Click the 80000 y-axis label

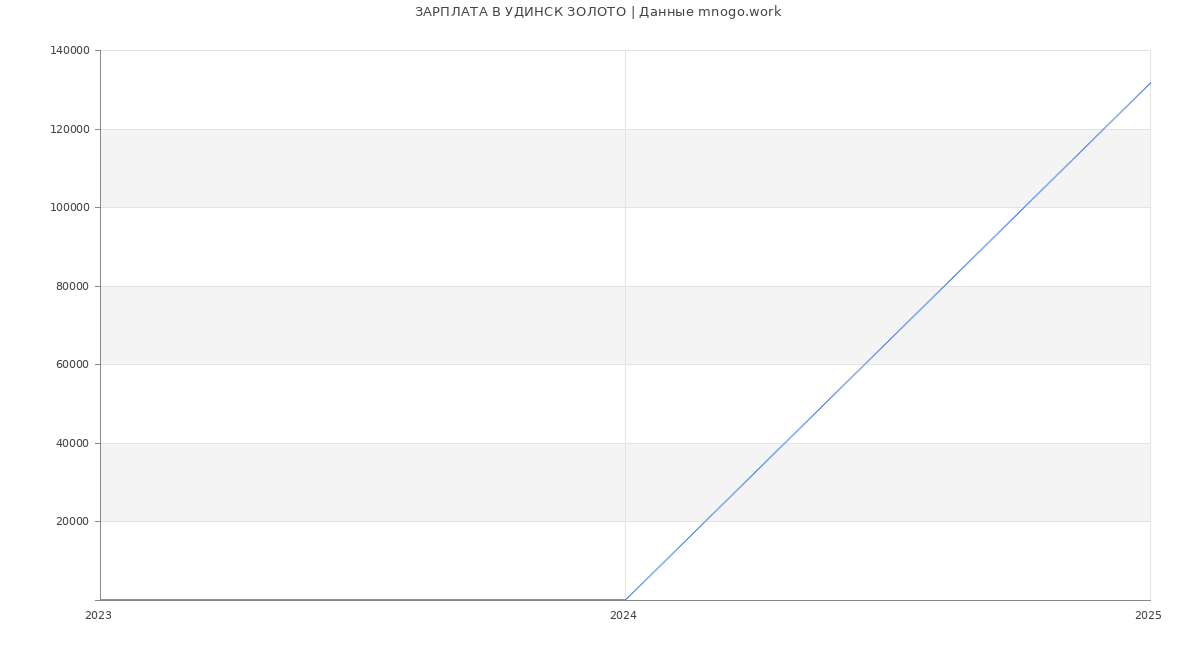(72, 286)
